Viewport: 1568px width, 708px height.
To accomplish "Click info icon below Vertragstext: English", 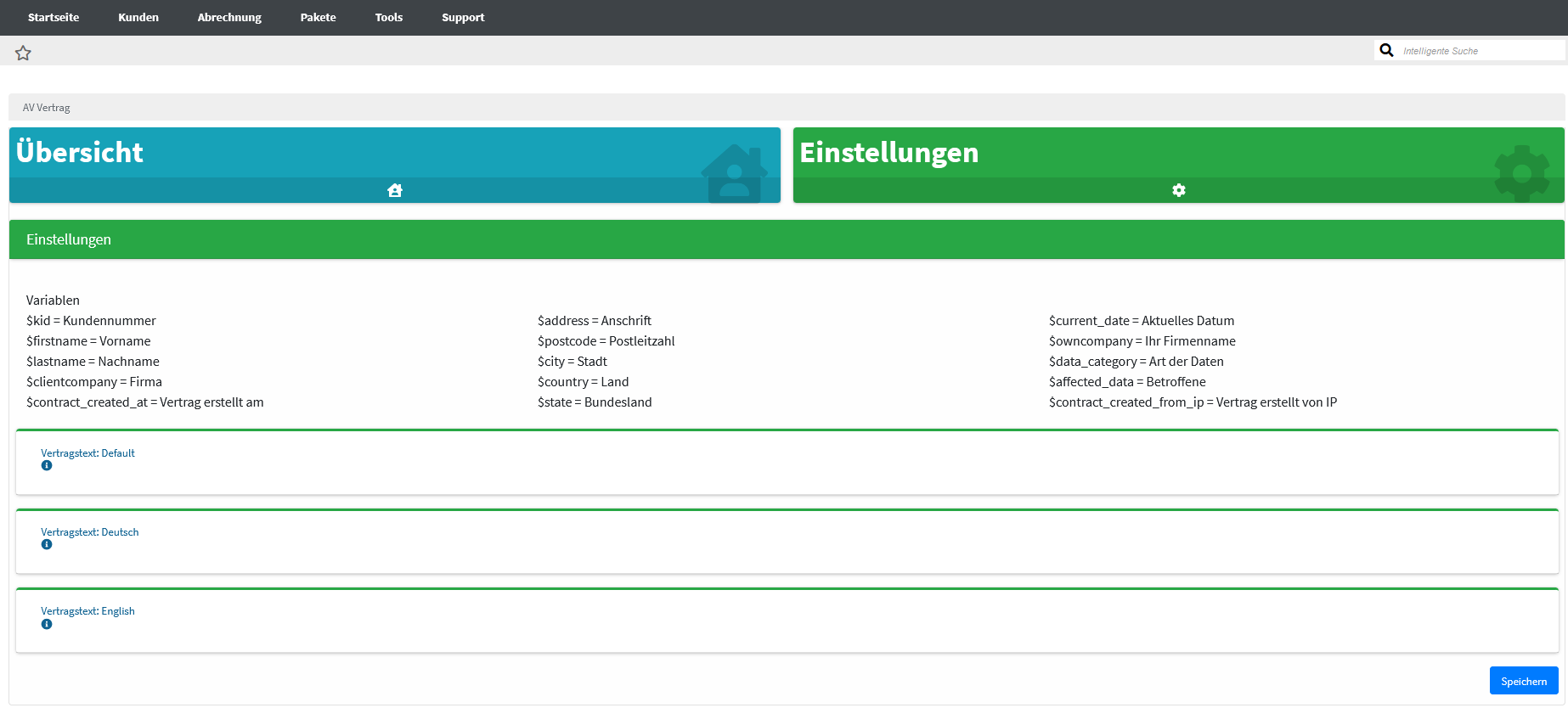I will pyautogui.click(x=47, y=625).
